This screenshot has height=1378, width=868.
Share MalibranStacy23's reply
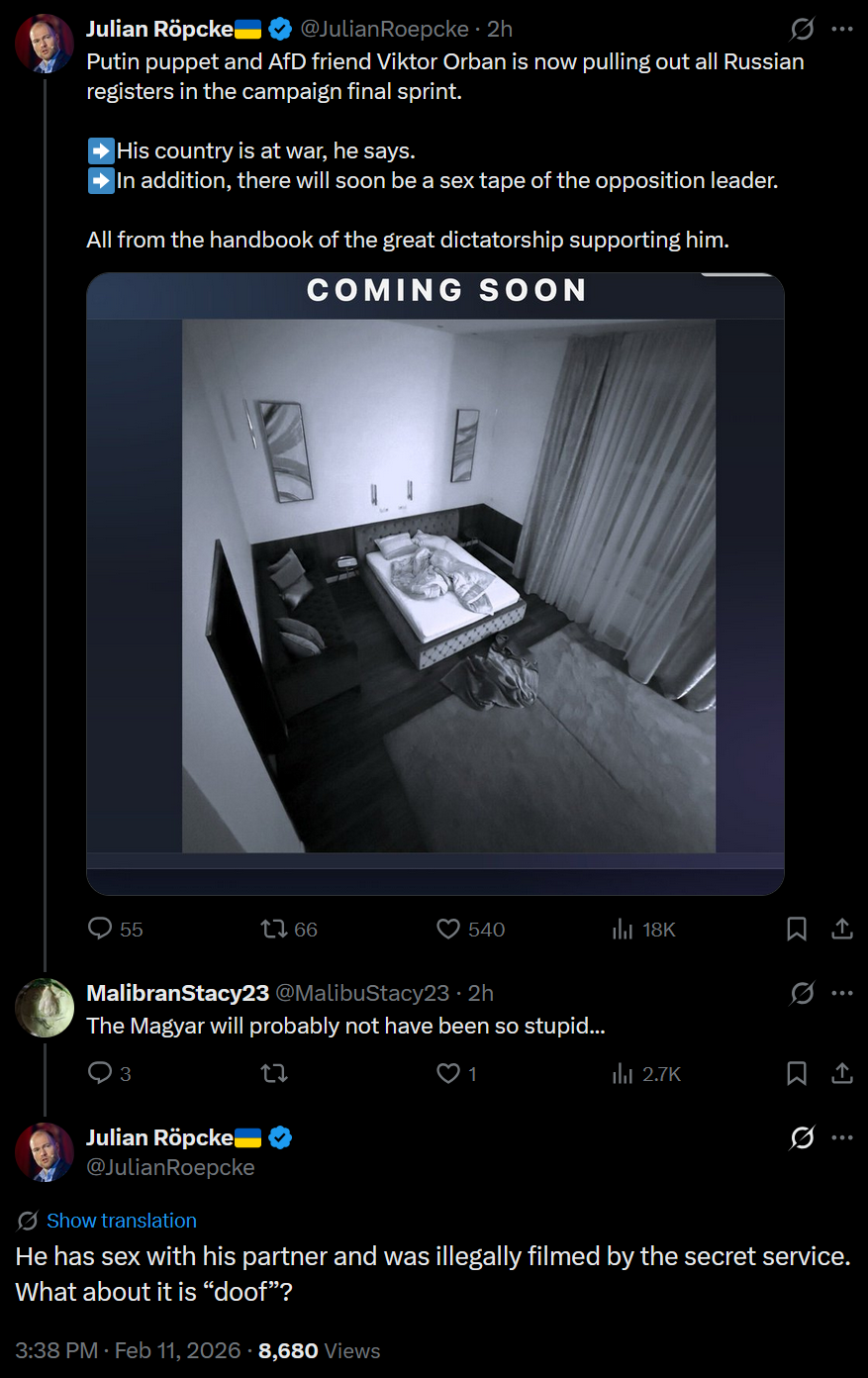[842, 1073]
